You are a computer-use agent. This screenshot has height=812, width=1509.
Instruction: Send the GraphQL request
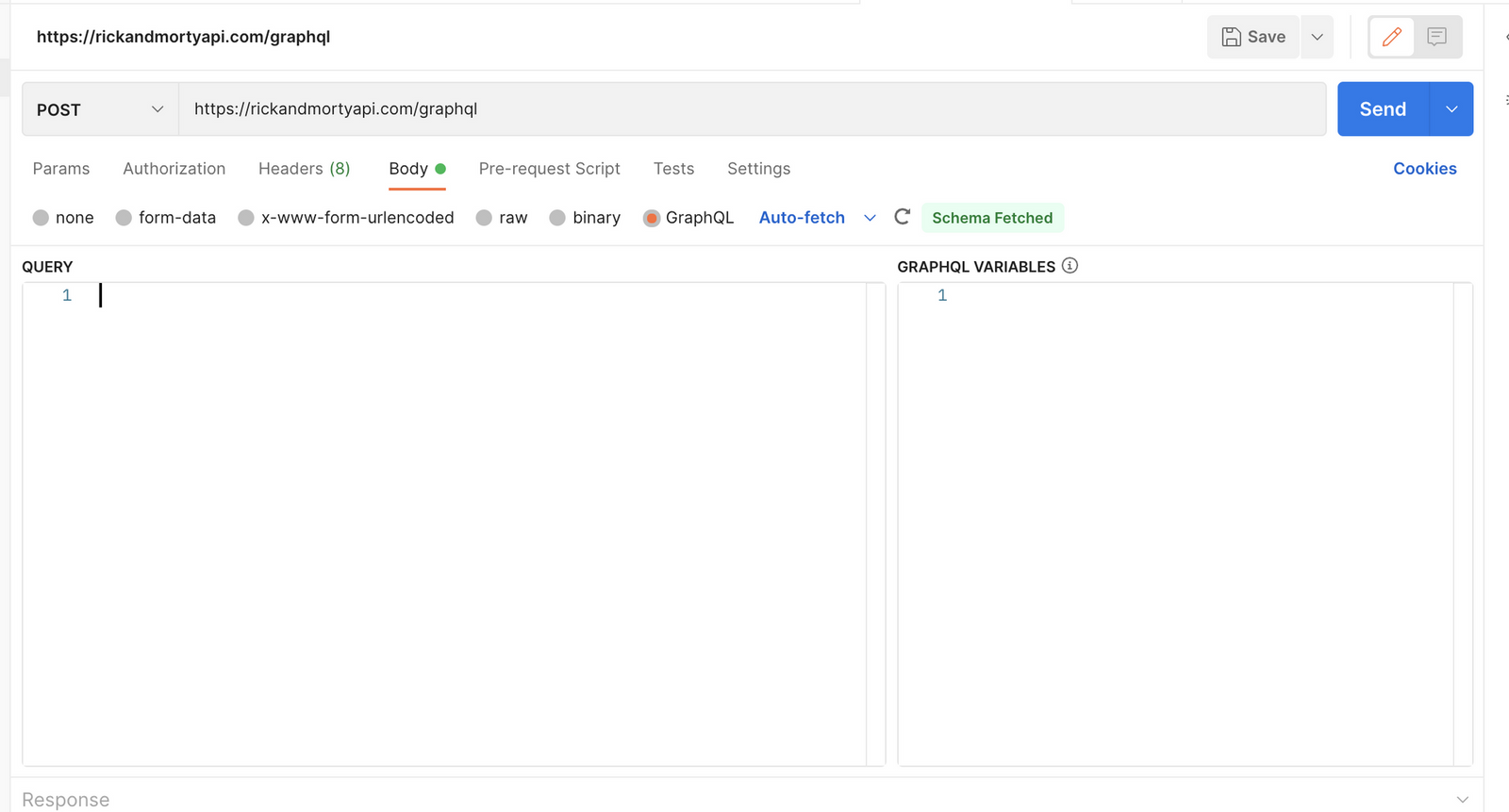[1383, 109]
